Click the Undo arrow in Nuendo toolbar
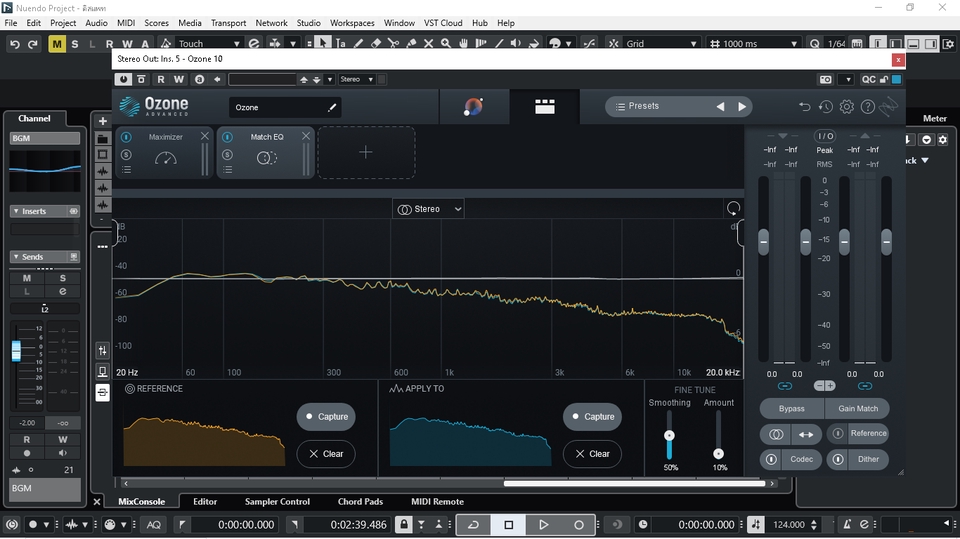The height and width of the screenshot is (539, 960). pos(15,43)
